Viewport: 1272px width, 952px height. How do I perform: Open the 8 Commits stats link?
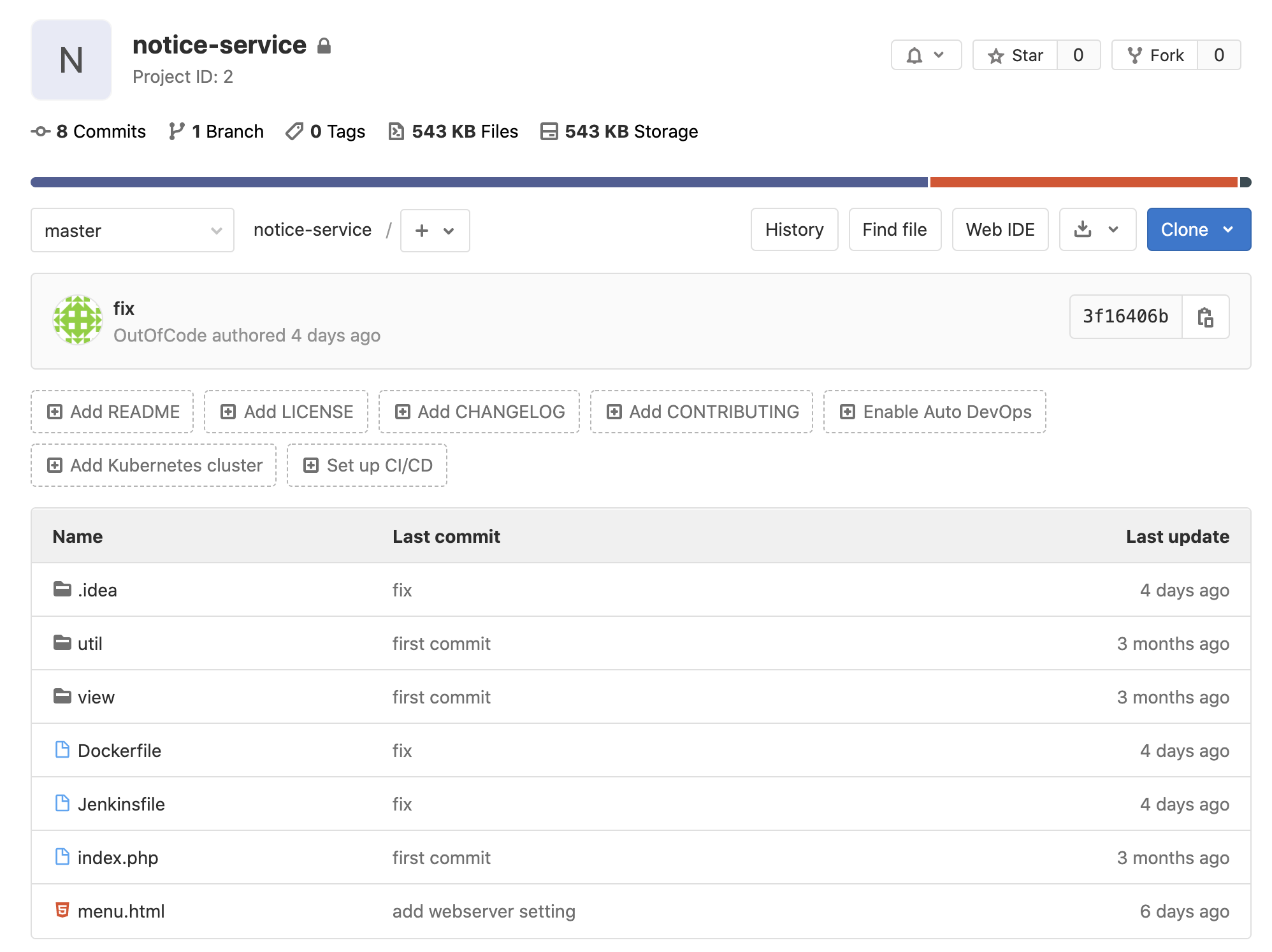pos(89,131)
